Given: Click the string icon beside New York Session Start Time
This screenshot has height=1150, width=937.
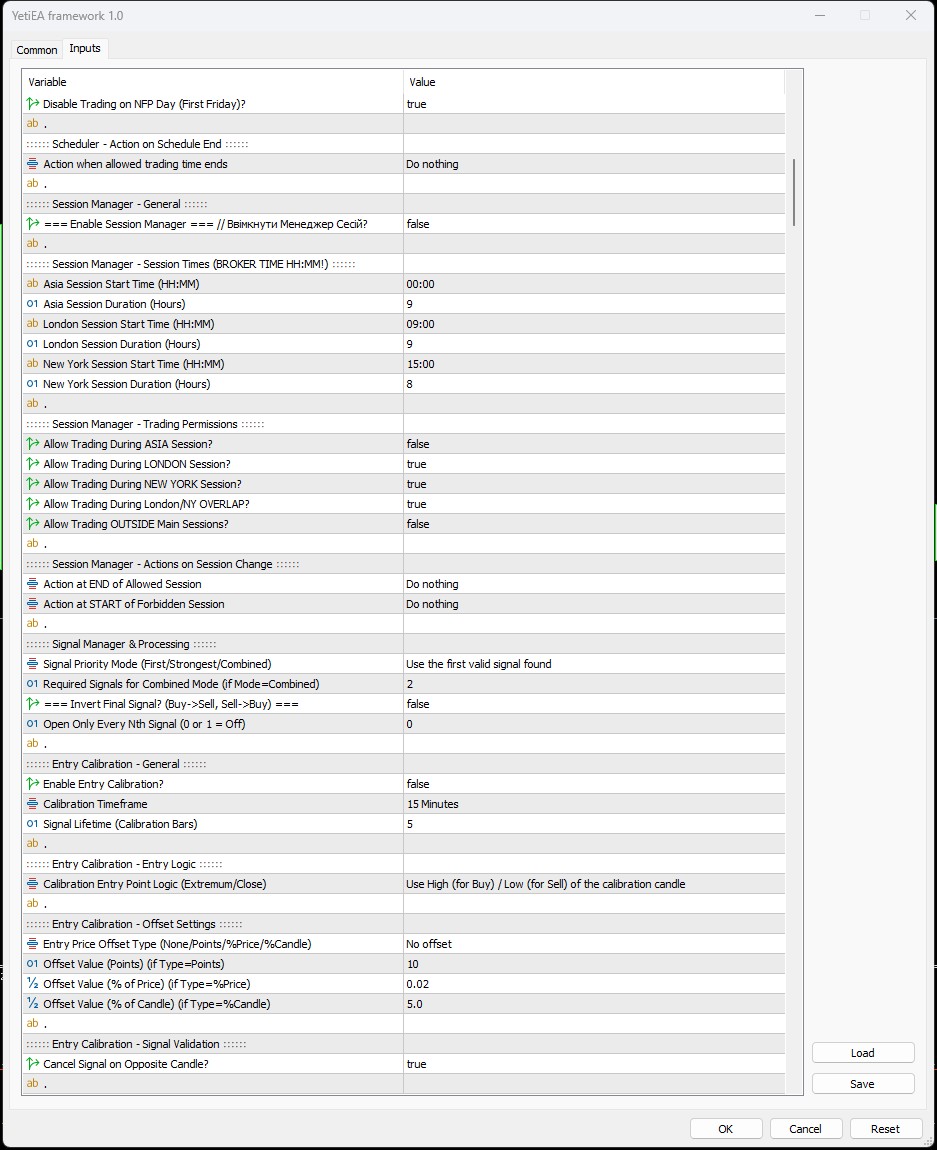Looking at the screenshot, I should [x=32, y=364].
